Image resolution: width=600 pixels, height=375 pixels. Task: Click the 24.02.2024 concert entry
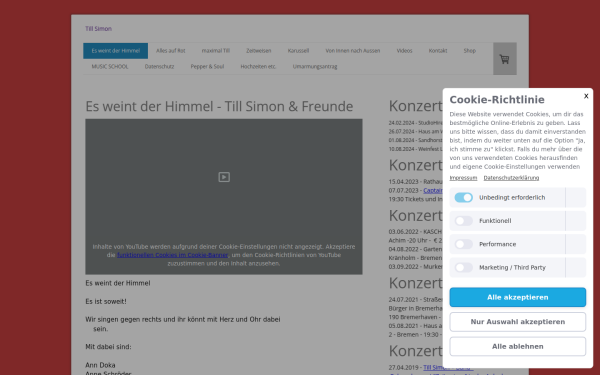pos(416,123)
